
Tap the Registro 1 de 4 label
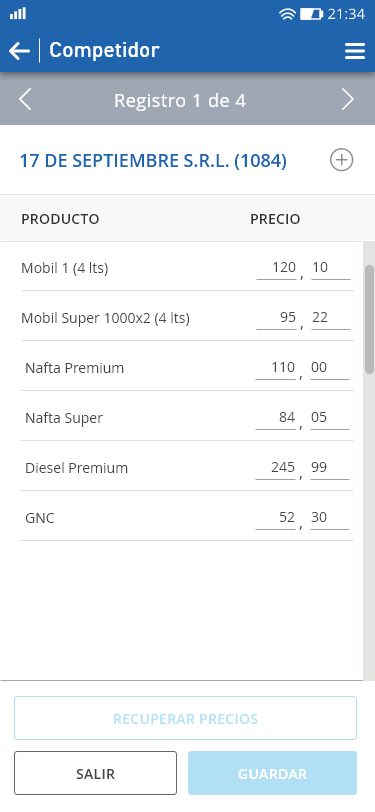pyautogui.click(x=180, y=100)
